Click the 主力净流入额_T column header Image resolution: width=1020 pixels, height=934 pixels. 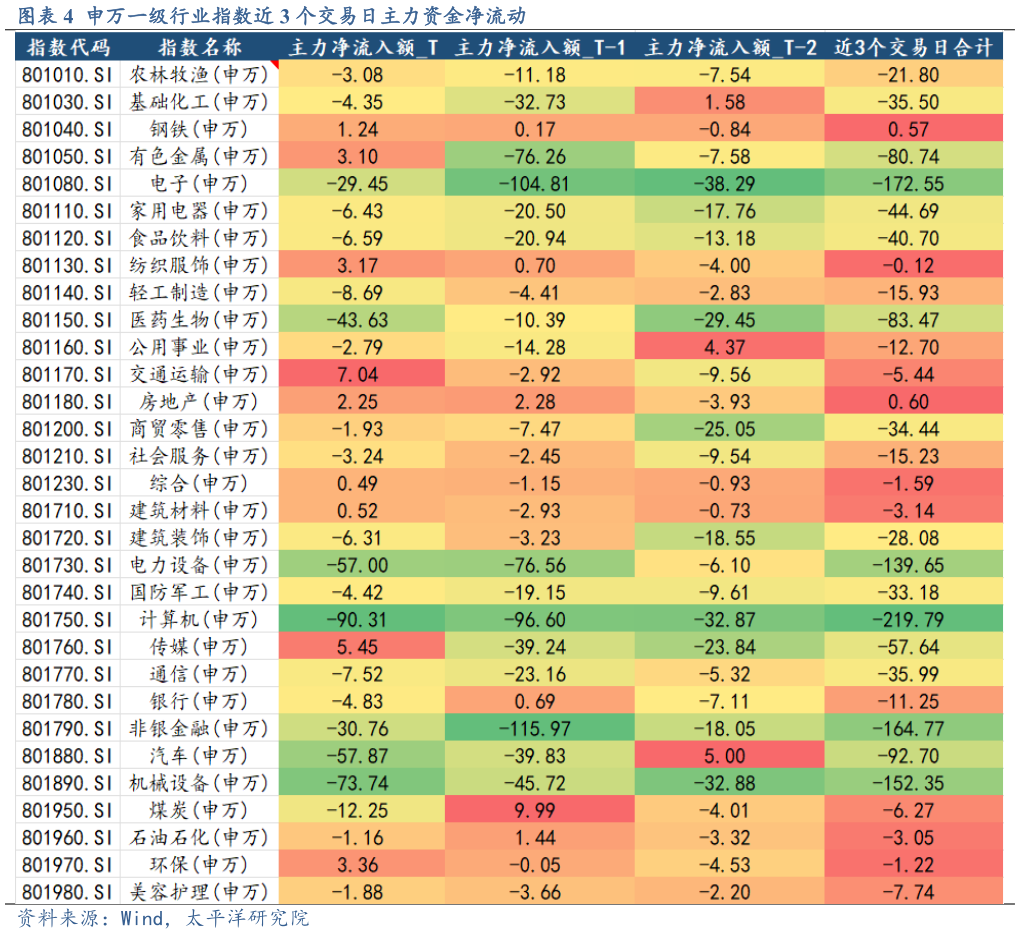click(361, 47)
